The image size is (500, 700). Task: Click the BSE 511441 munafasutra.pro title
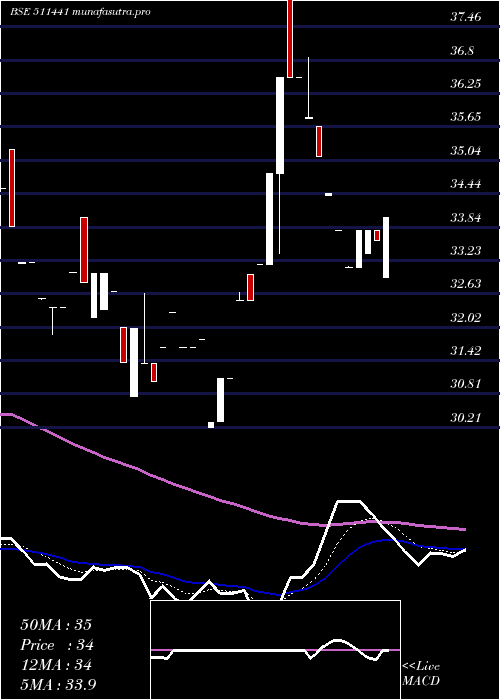coord(80,12)
